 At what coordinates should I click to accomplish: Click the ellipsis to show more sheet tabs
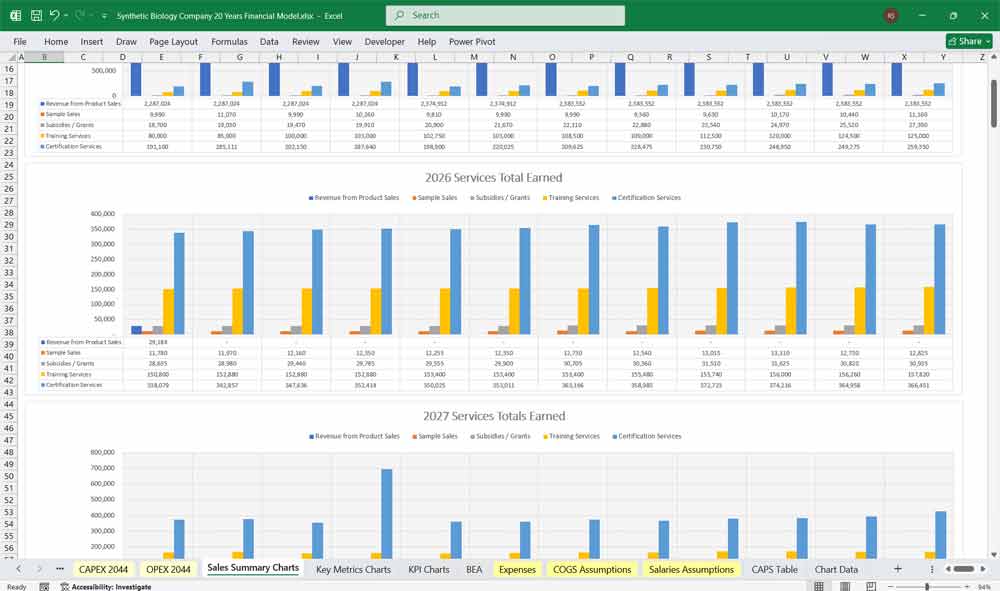(59, 568)
